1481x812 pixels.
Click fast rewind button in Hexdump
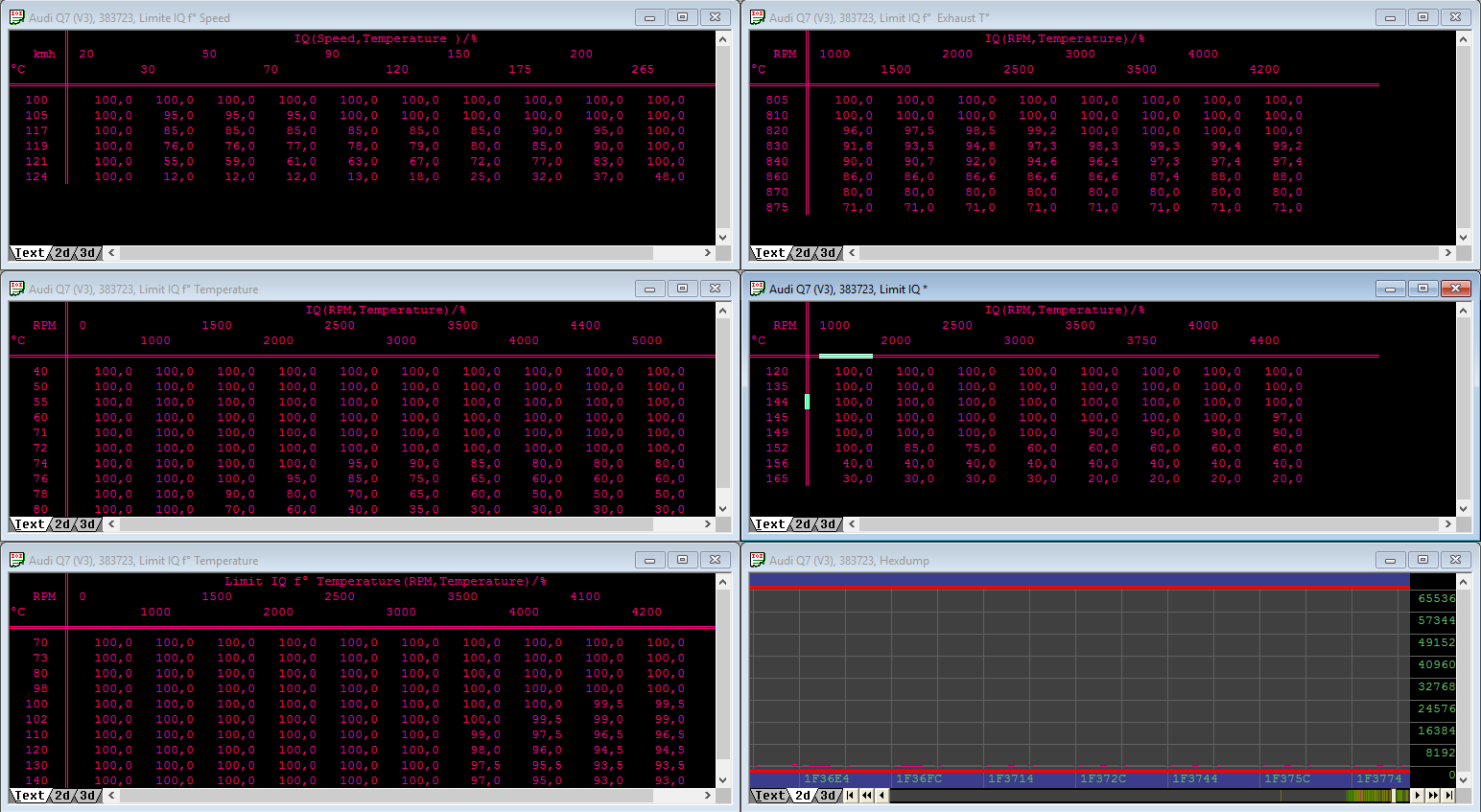(x=867, y=796)
